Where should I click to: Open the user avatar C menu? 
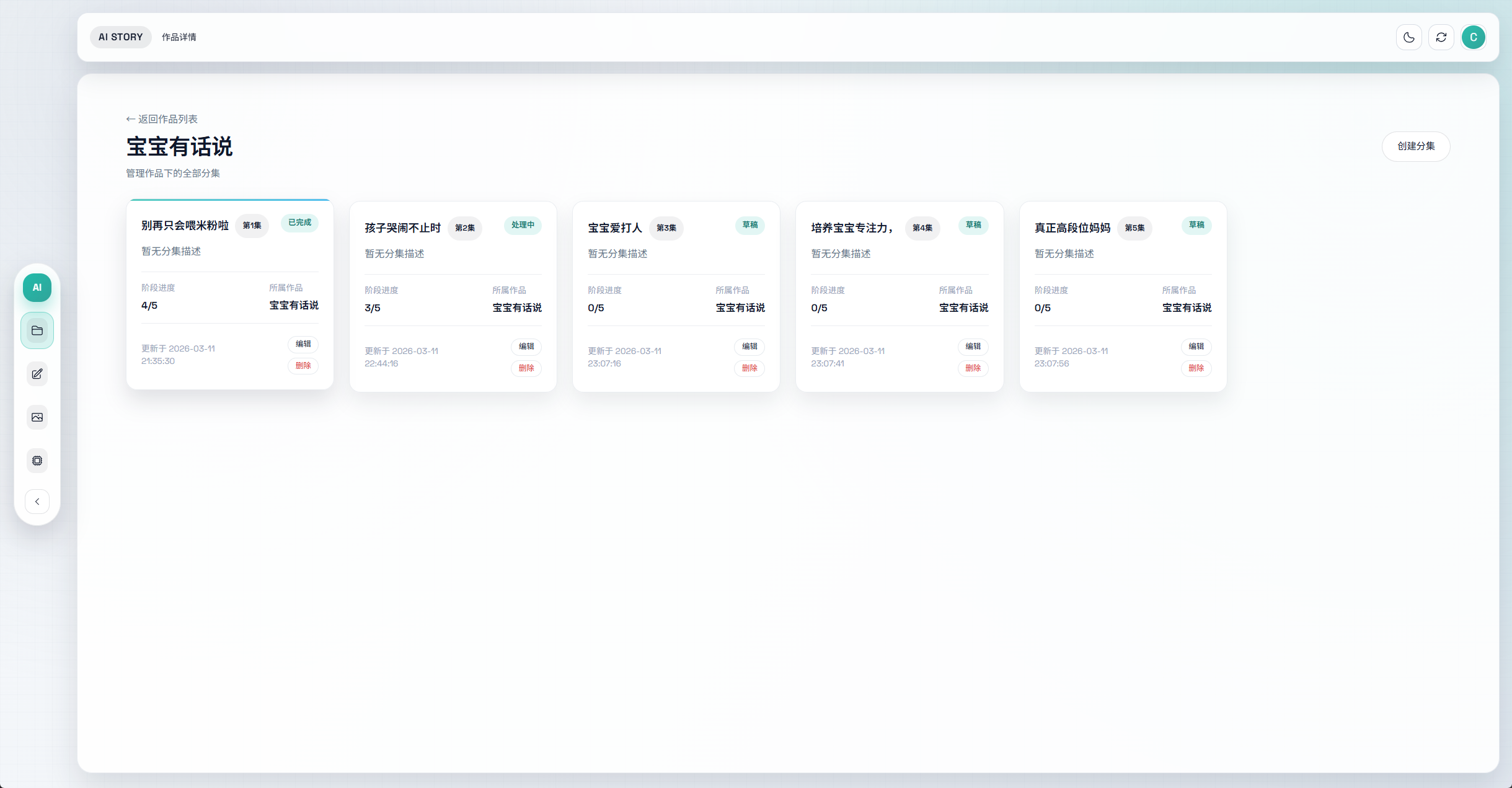(1474, 37)
